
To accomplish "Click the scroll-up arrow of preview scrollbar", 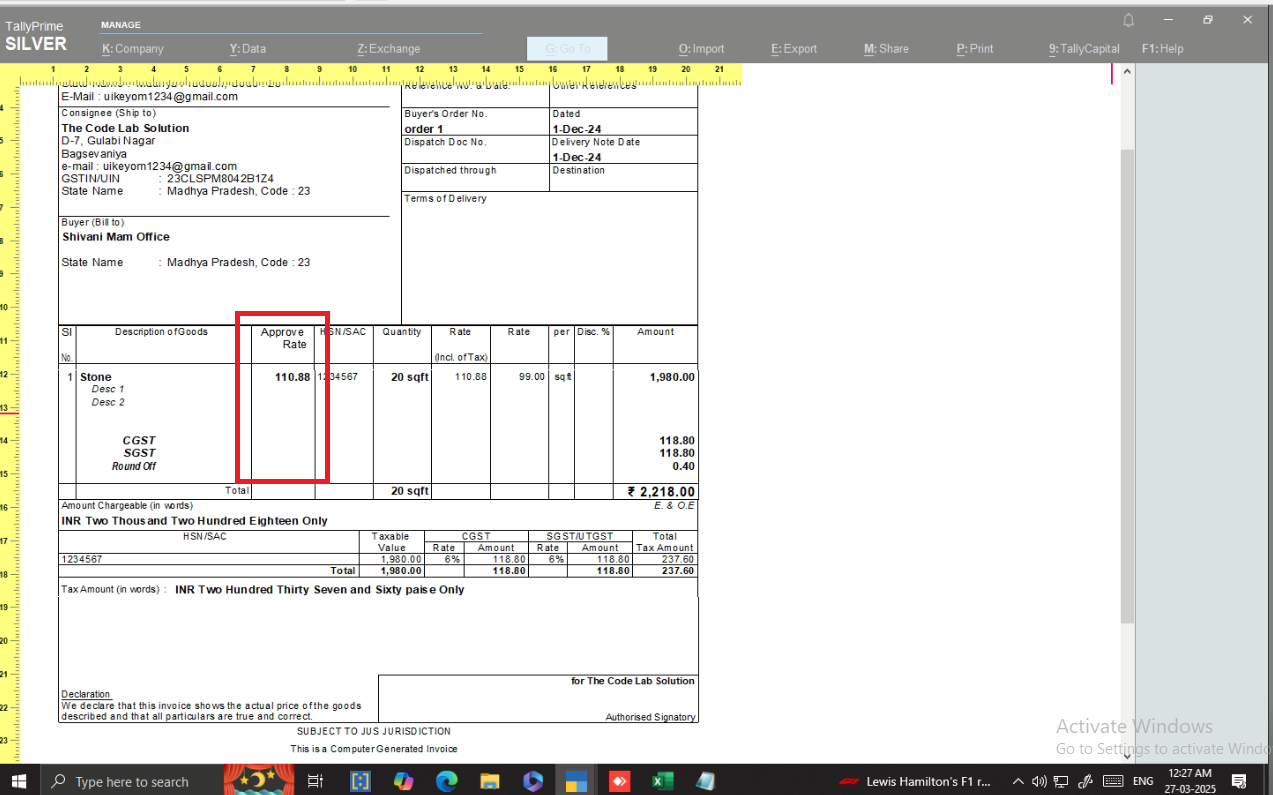I will [1127, 72].
